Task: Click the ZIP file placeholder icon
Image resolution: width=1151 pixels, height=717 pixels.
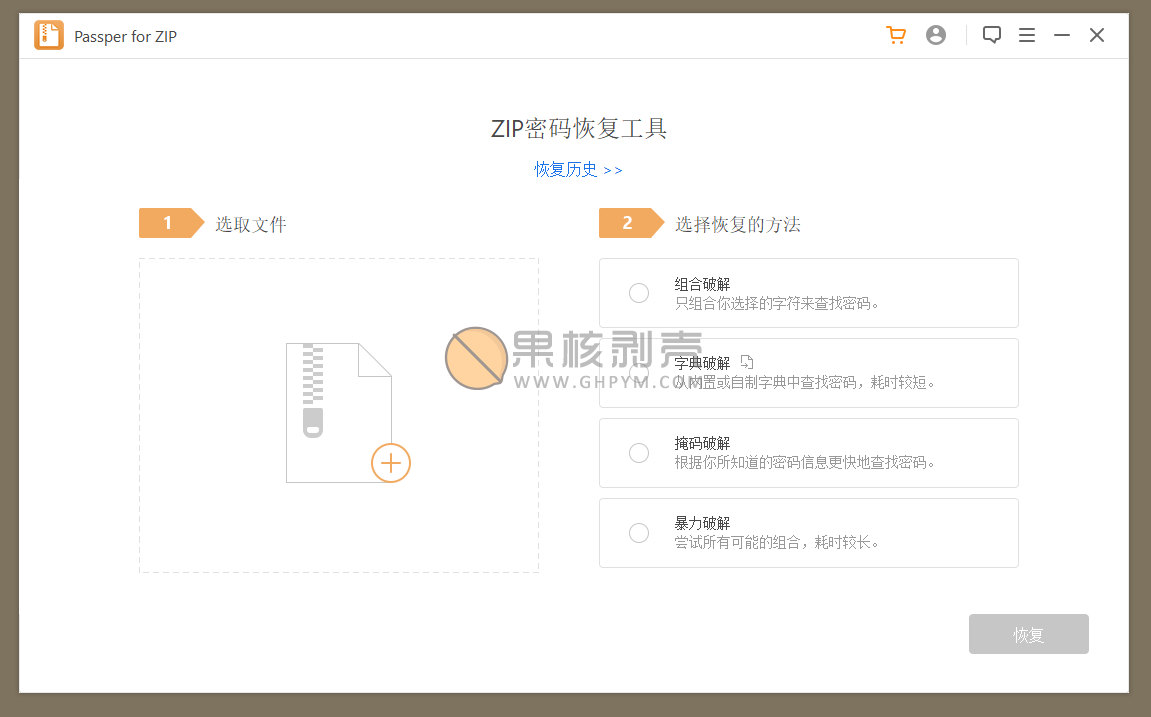Action: point(338,412)
